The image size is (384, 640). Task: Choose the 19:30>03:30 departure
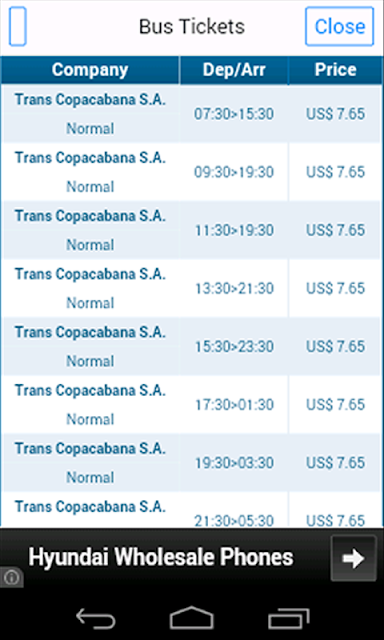(x=192, y=462)
